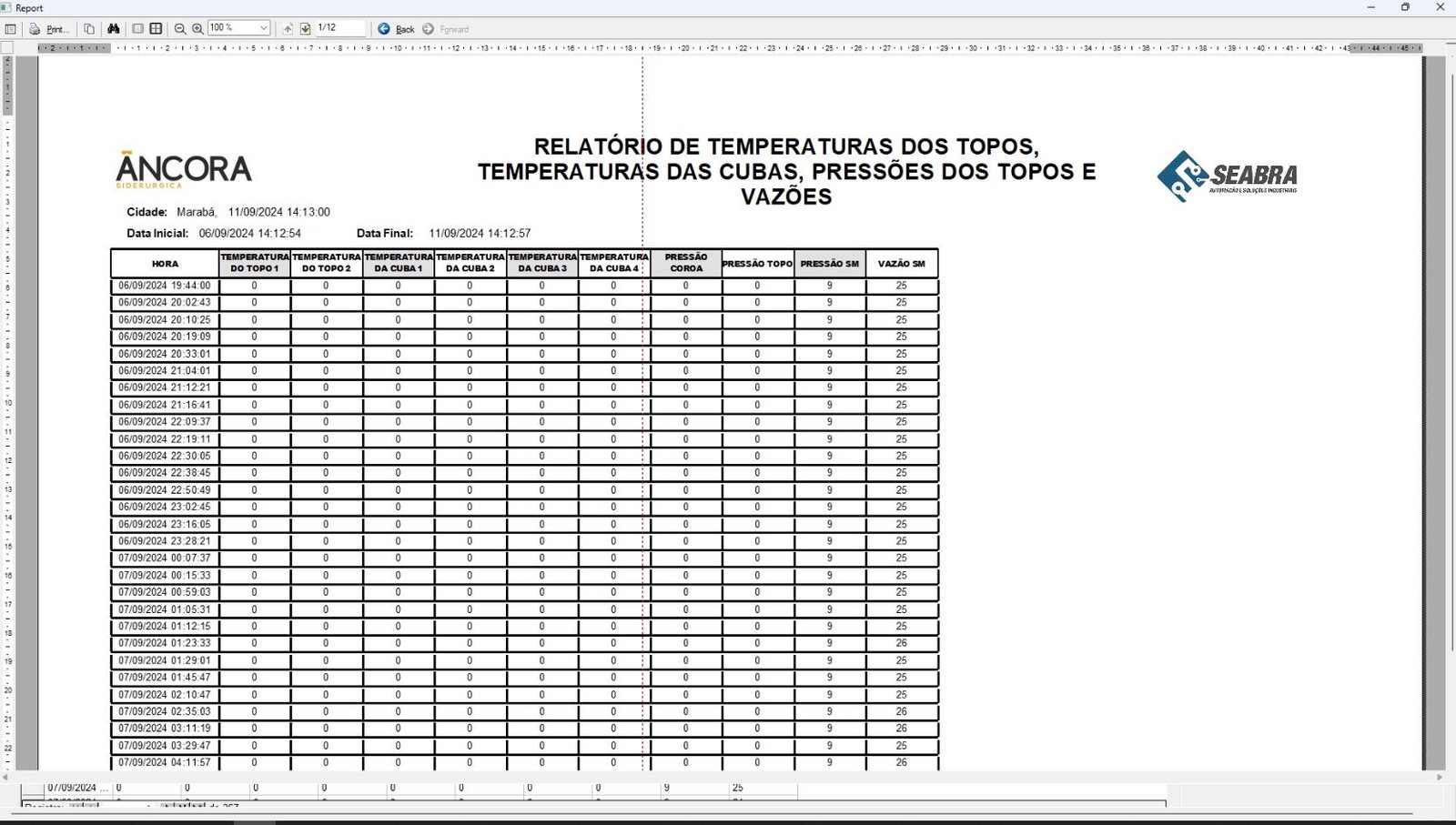Click the PRESSÃO COROA header

point(686,264)
